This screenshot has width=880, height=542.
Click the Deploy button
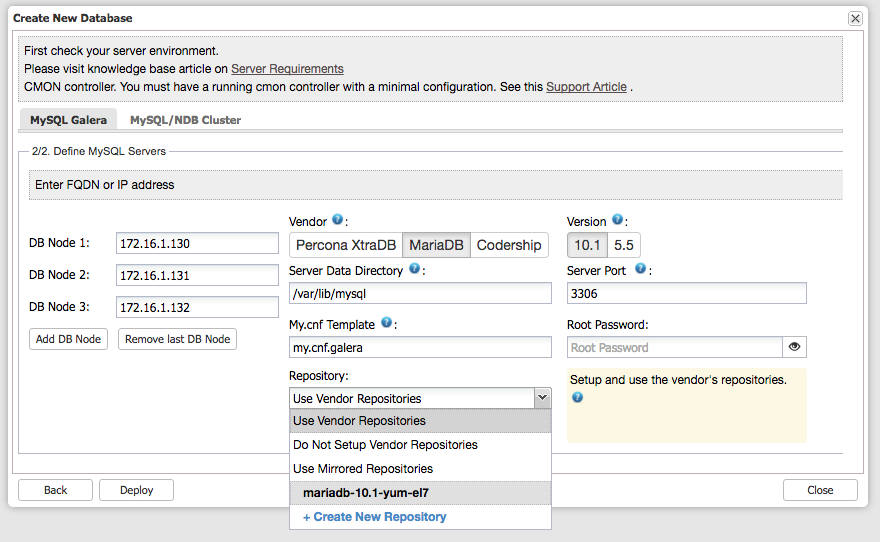coord(136,490)
